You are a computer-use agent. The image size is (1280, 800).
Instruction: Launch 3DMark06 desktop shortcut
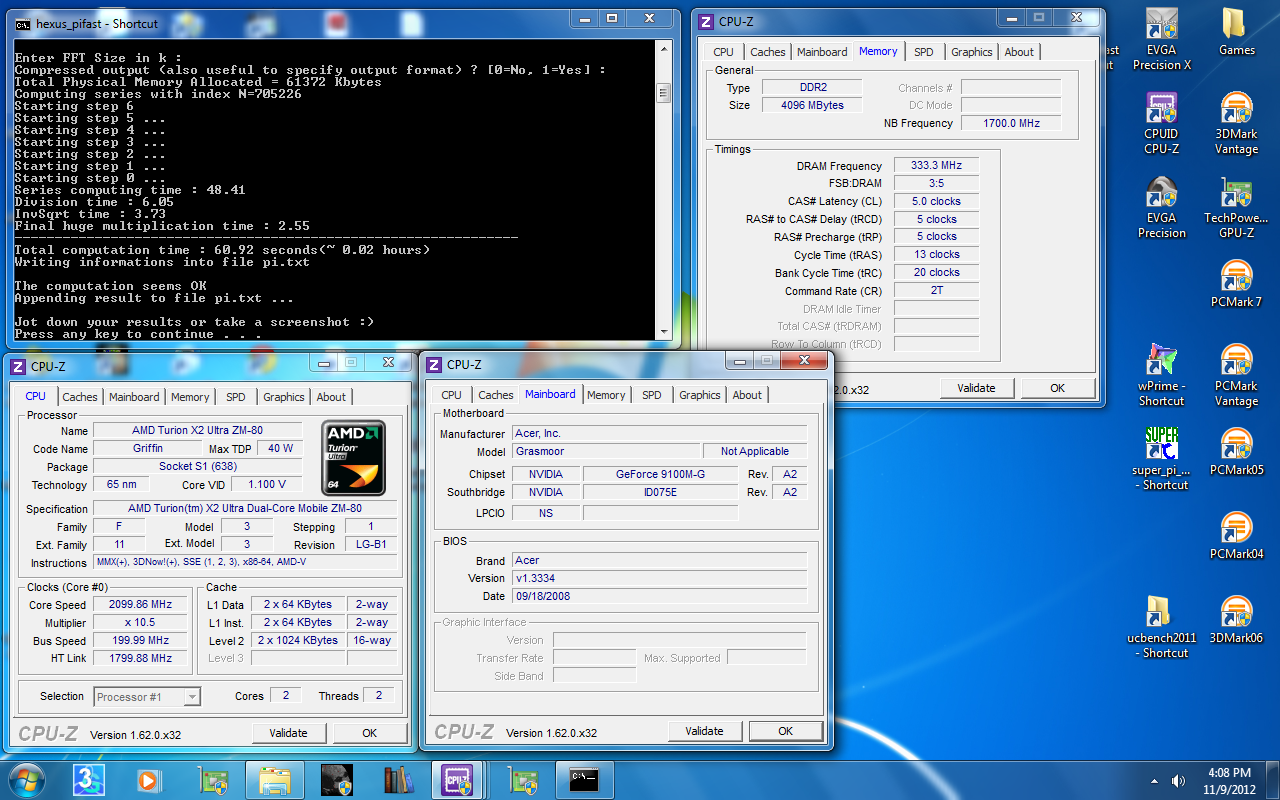(1236, 620)
